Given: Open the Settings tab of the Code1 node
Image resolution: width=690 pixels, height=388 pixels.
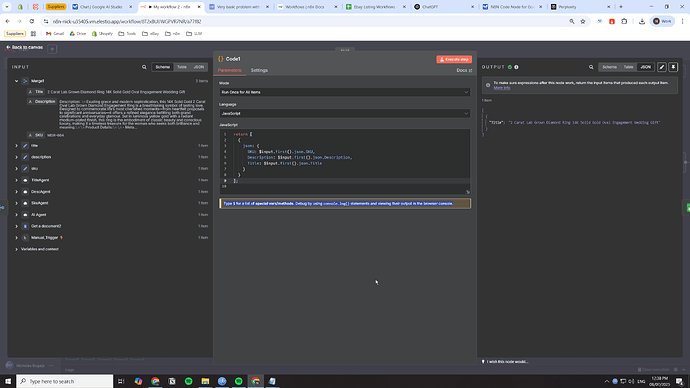Looking at the screenshot, I should 259,70.
